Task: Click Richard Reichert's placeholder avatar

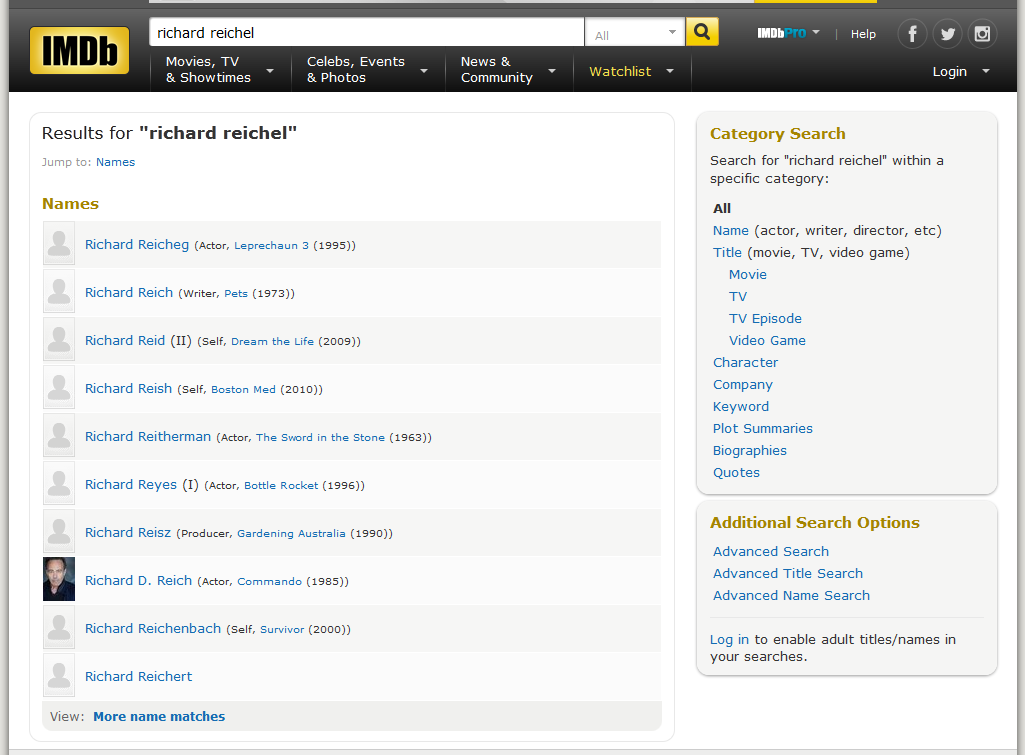Action: coord(59,675)
